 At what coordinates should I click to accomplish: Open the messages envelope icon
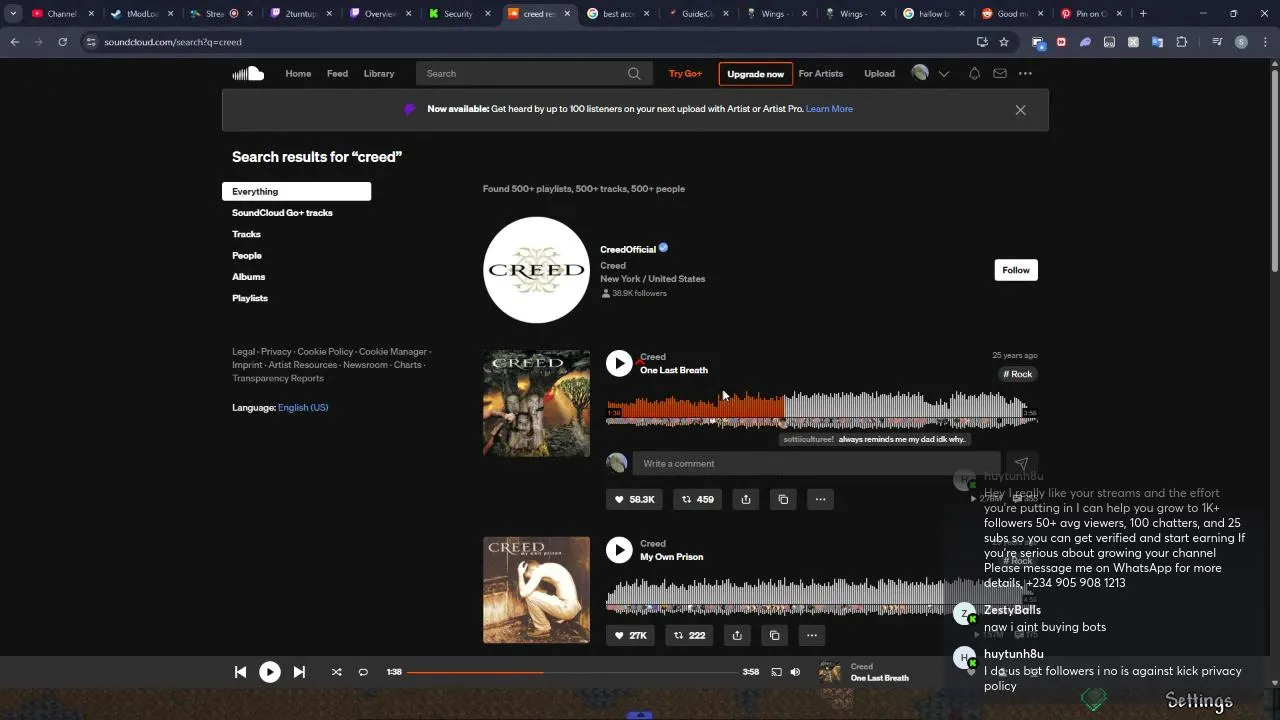1000,73
